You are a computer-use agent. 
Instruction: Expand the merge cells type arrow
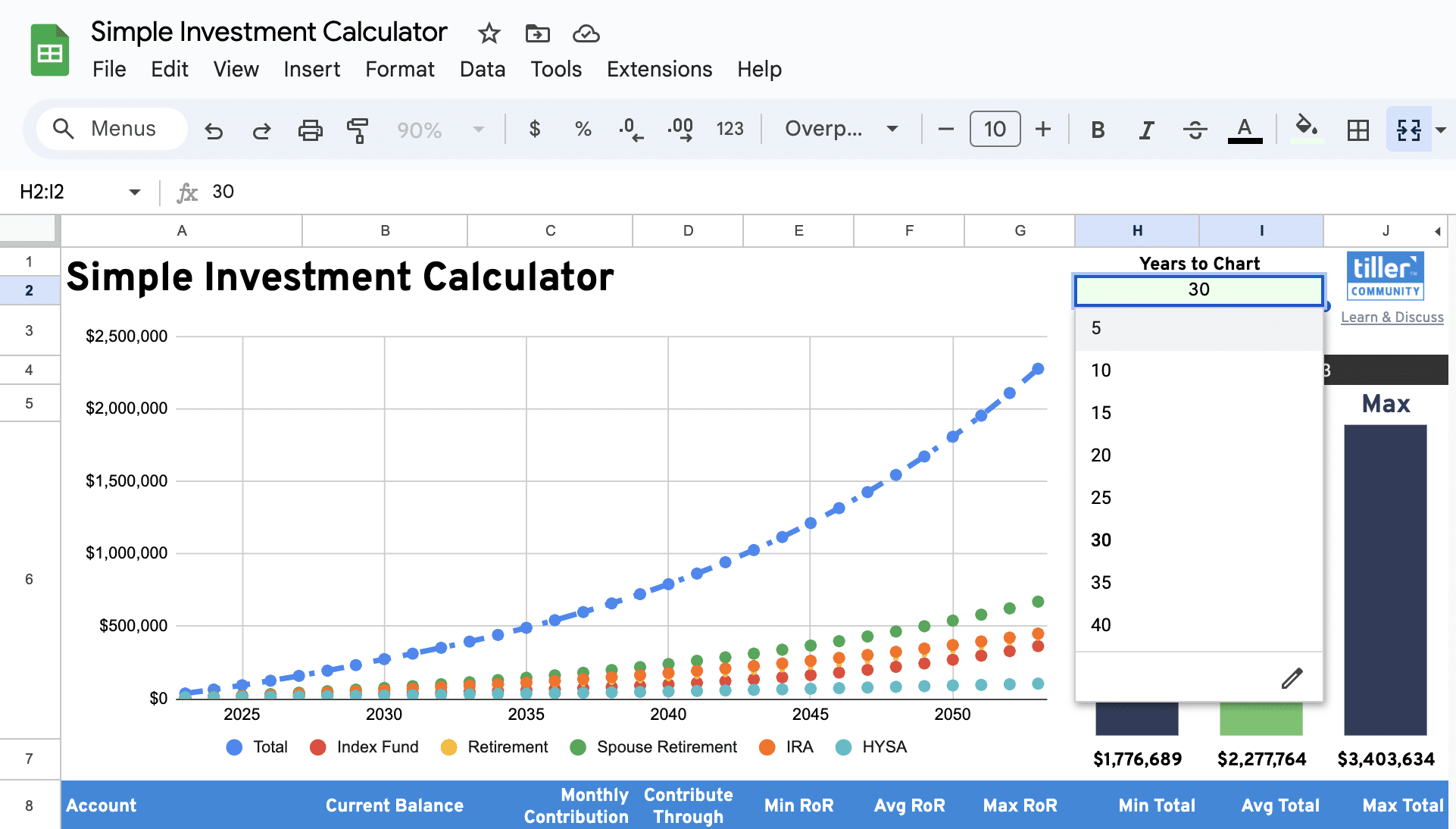point(1441,130)
